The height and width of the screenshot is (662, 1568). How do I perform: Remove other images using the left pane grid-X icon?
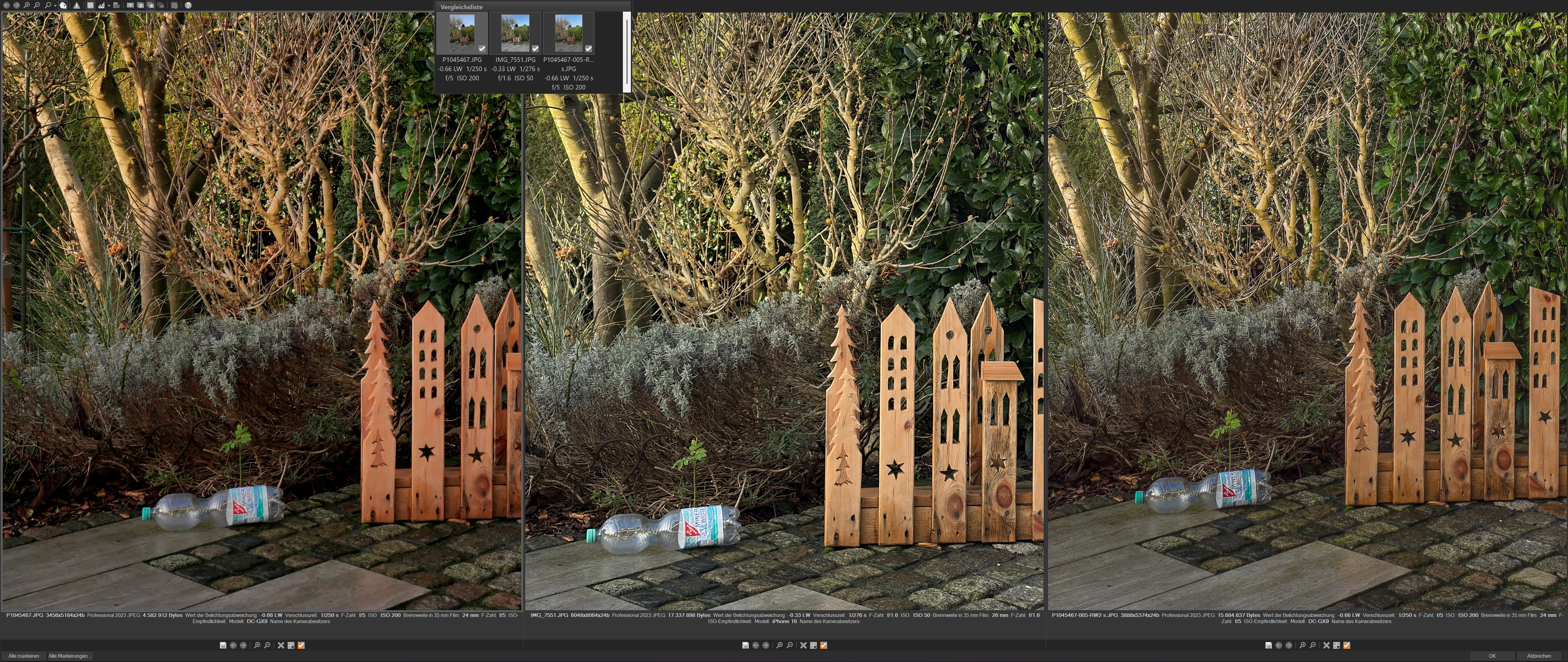coord(291,645)
